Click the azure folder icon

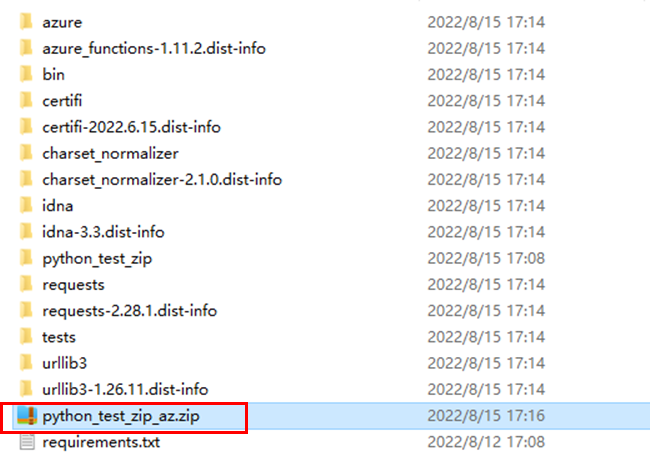pyautogui.click(x=26, y=21)
